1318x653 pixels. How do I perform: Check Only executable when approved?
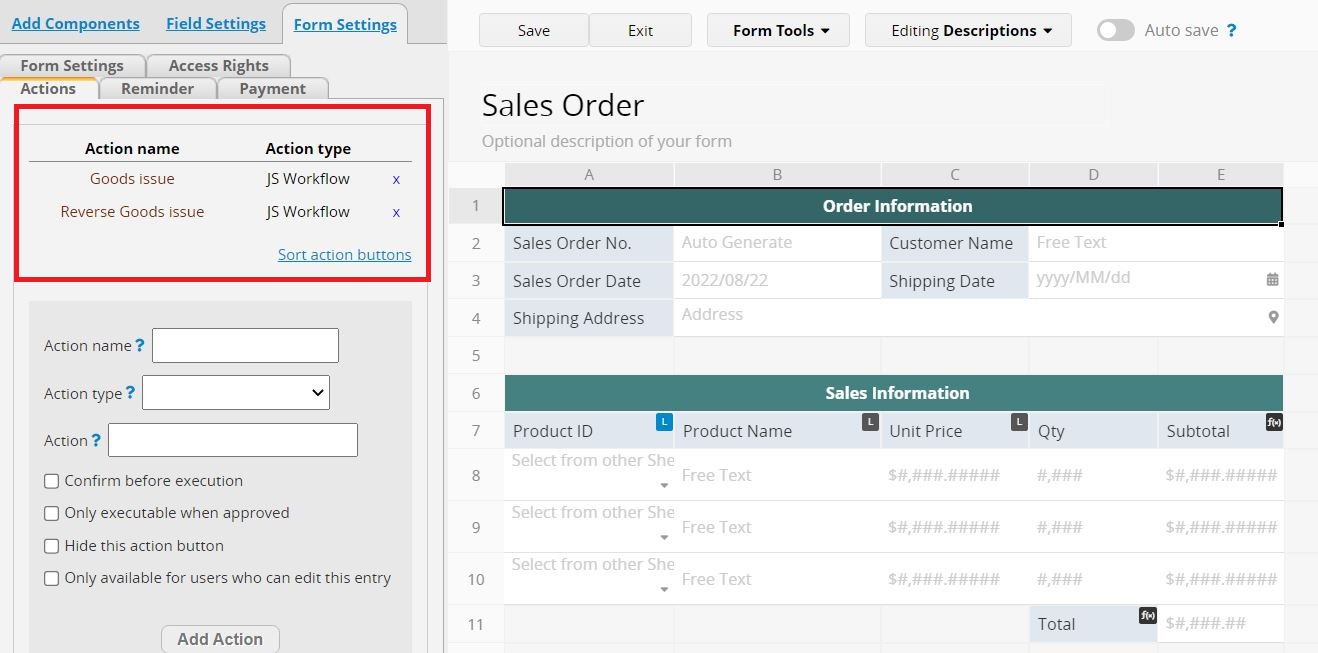[x=51, y=513]
